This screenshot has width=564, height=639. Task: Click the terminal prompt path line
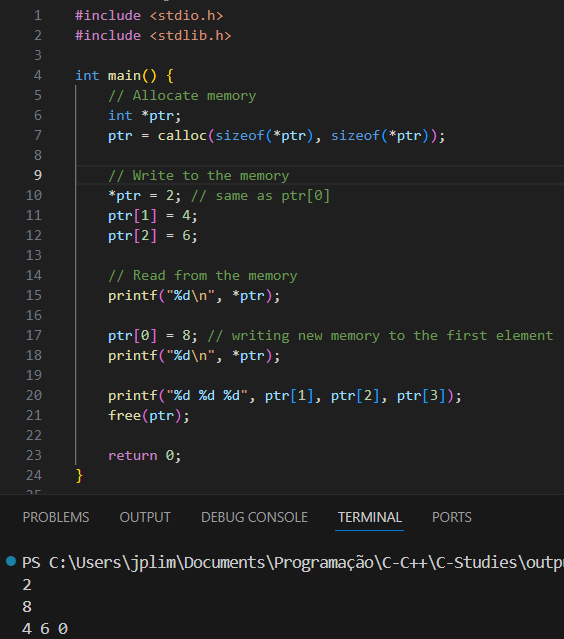pyautogui.click(x=293, y=562)
